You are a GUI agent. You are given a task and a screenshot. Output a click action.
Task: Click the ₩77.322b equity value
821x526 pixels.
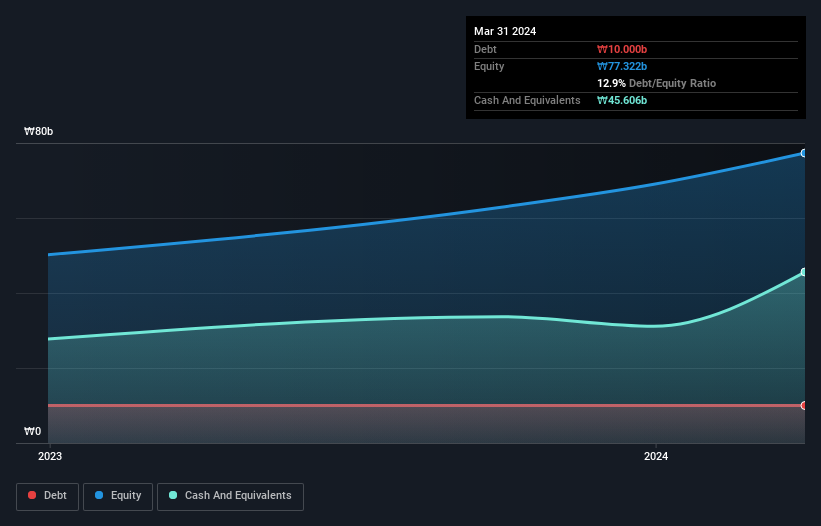coord(622,66)
